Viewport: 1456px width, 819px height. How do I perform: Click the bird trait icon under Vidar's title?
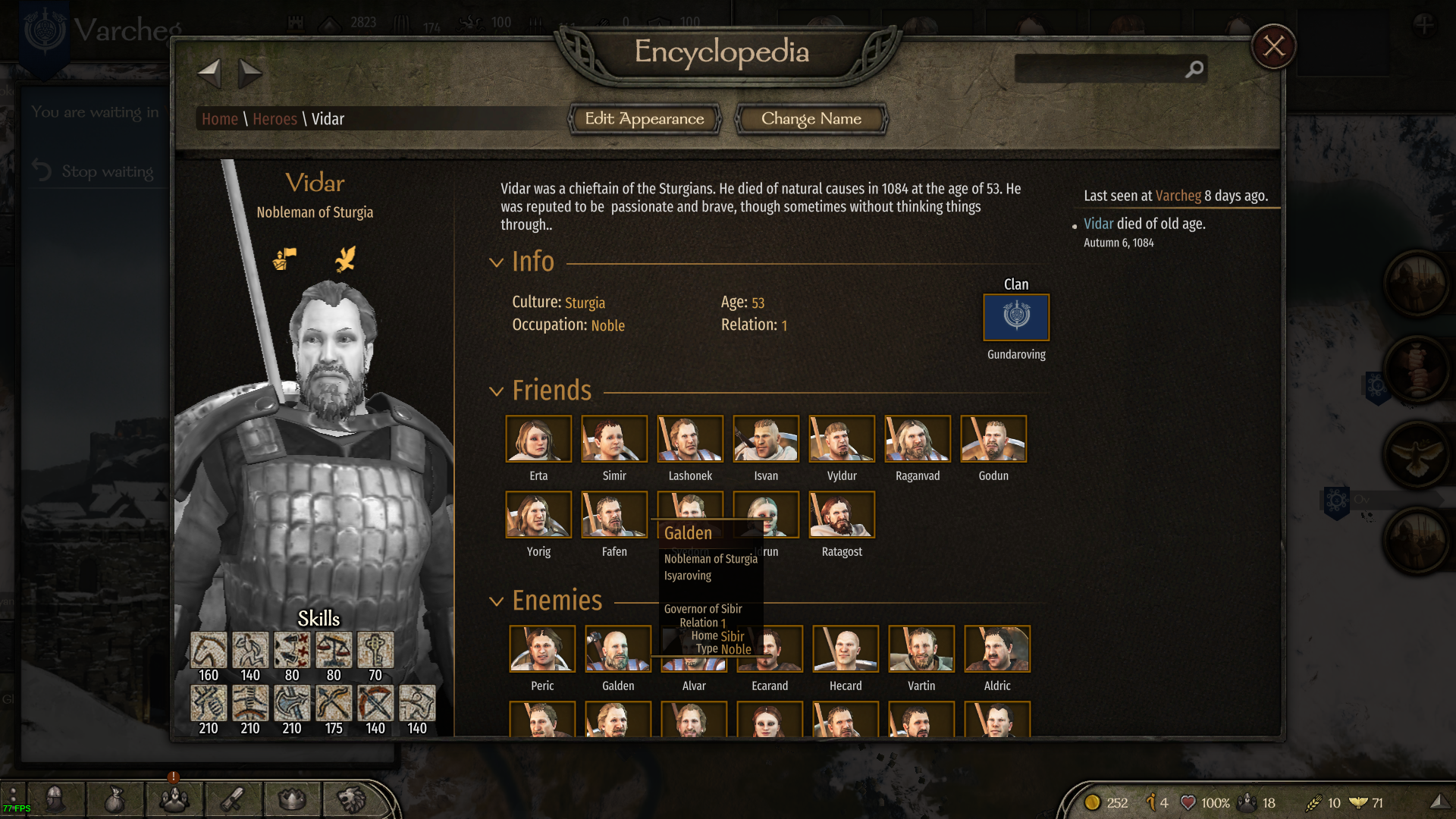pos(345,259)
